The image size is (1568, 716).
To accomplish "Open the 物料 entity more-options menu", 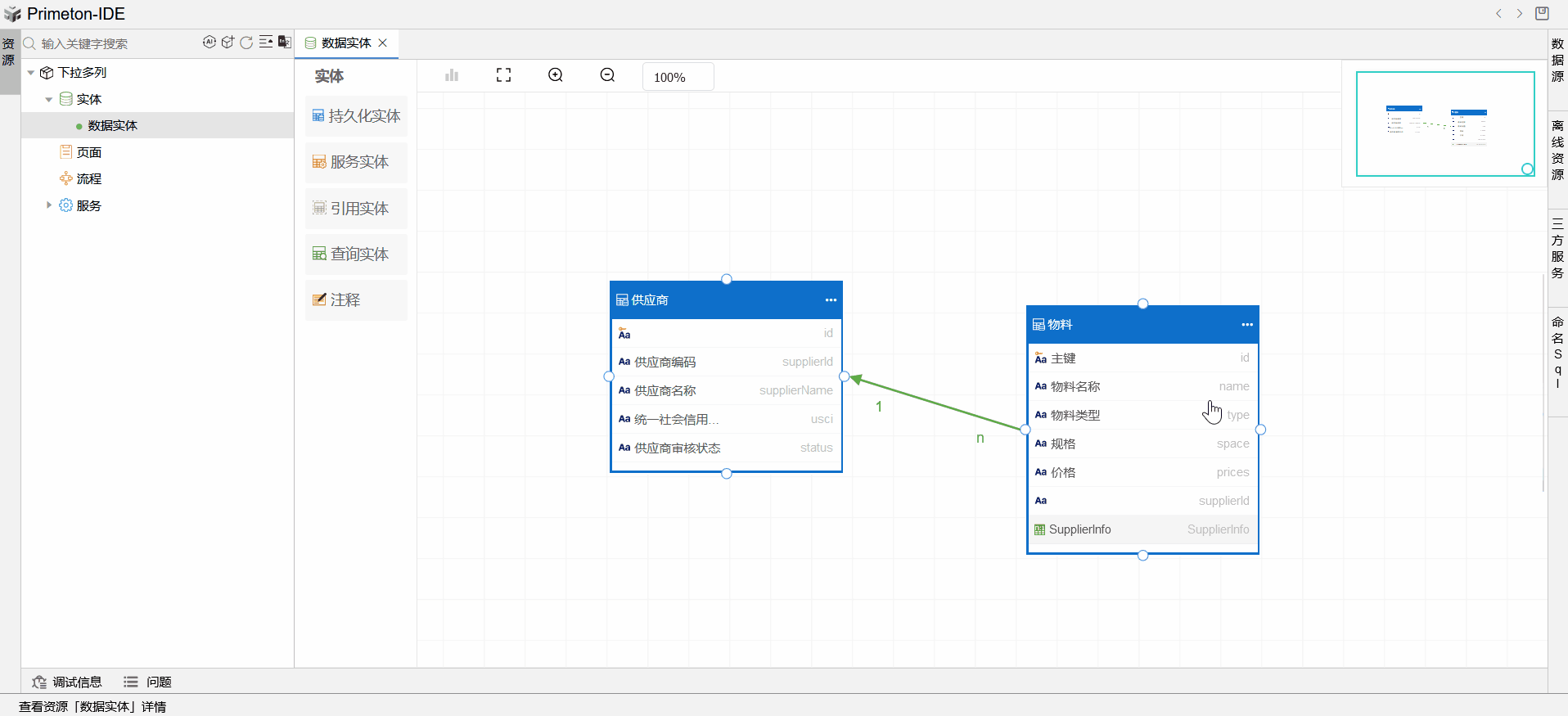I will (1247, 325).
